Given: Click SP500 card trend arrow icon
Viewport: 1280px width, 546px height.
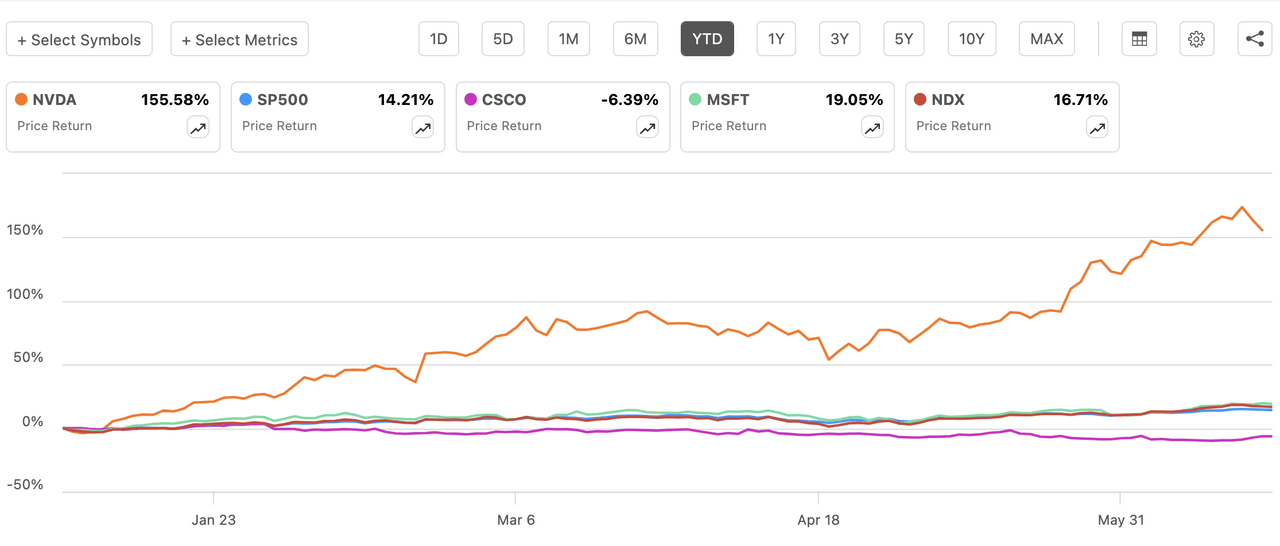Looking at the screenshot, I should point(423,127).
